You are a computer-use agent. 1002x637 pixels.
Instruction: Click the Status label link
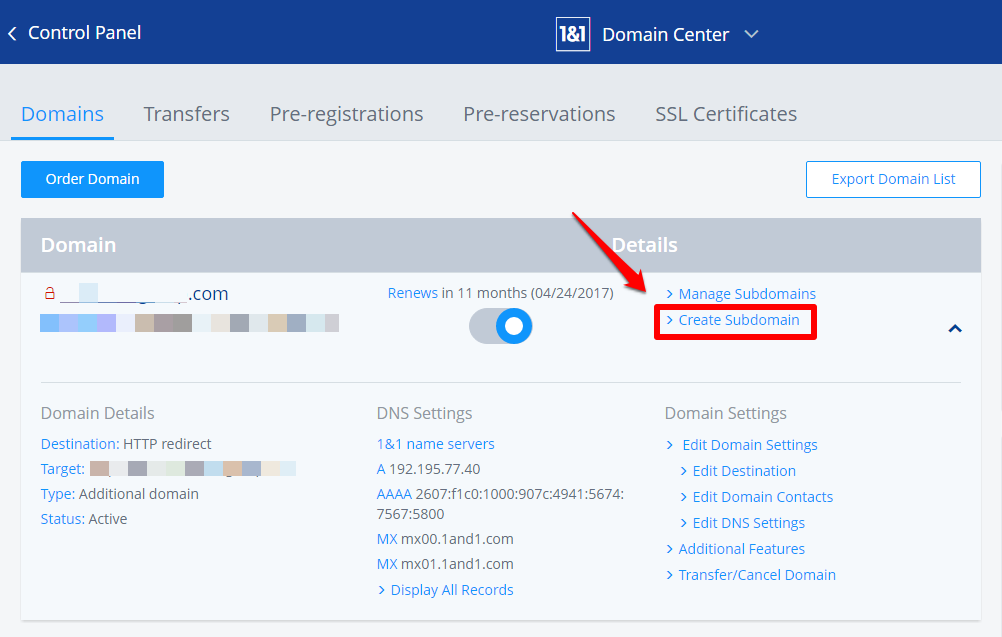[x=63, y=519]
